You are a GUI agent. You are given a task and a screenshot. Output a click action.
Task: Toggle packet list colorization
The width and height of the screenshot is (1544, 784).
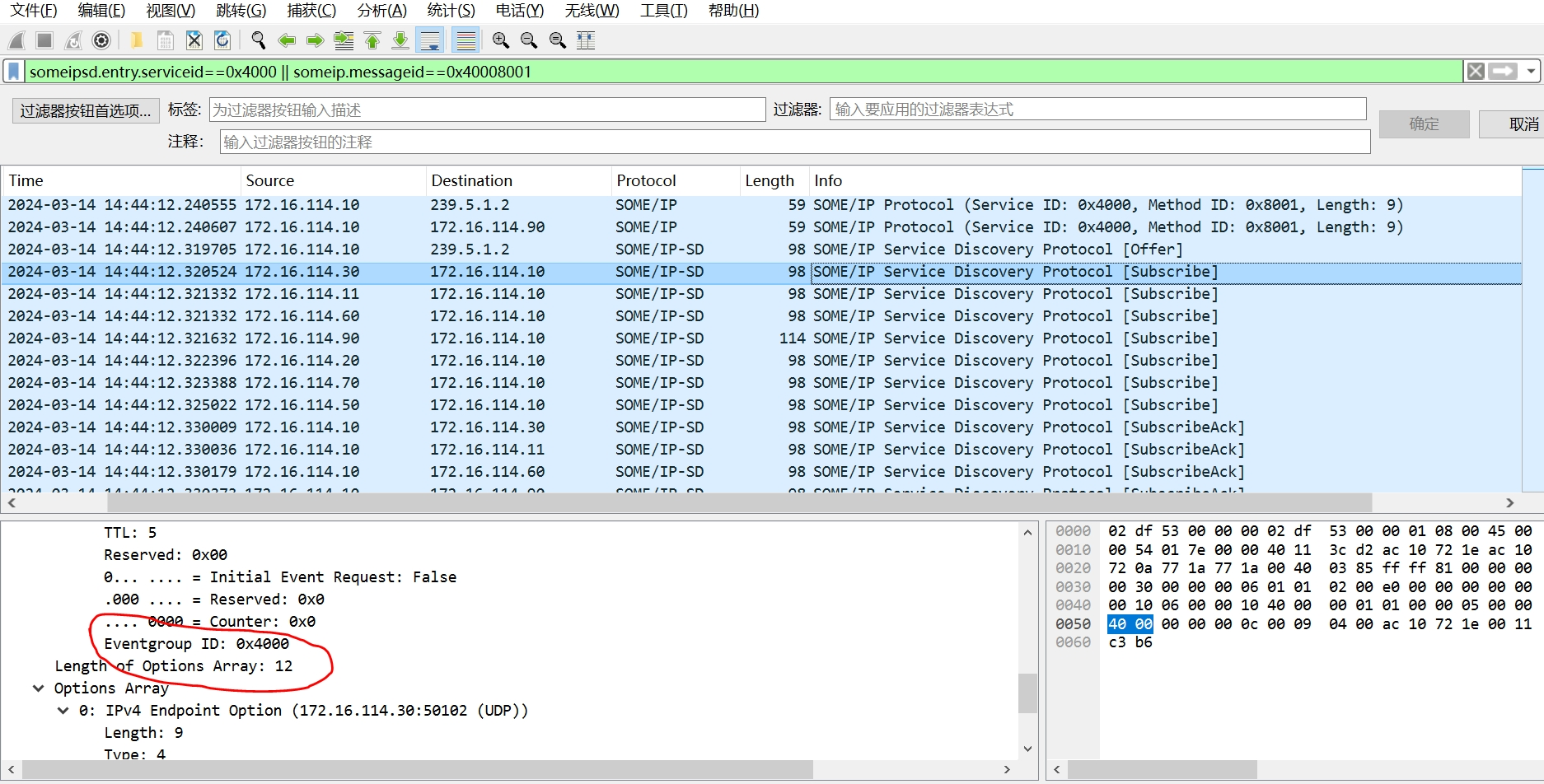point(466,40)
